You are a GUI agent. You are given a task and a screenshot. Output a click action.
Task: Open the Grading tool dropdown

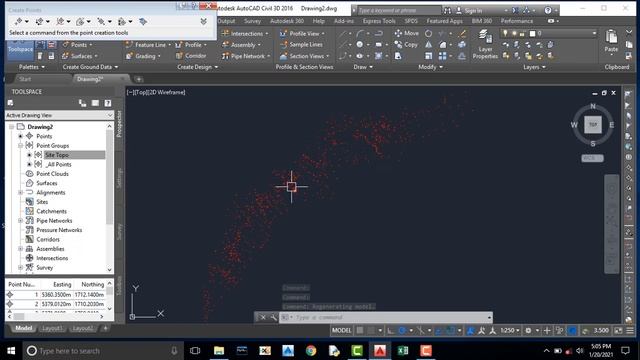(x=142, y=56)
